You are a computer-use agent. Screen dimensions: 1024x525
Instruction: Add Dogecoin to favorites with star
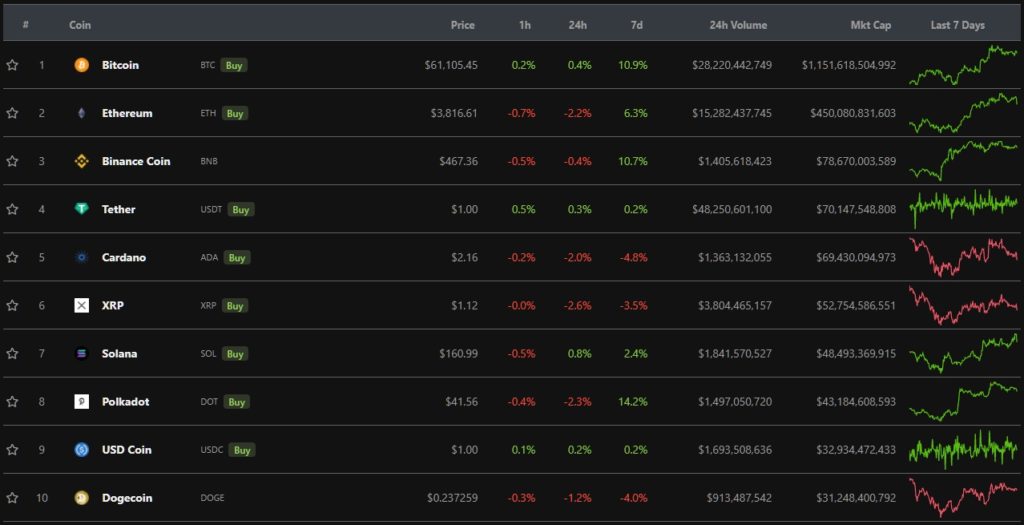(12, 497)
